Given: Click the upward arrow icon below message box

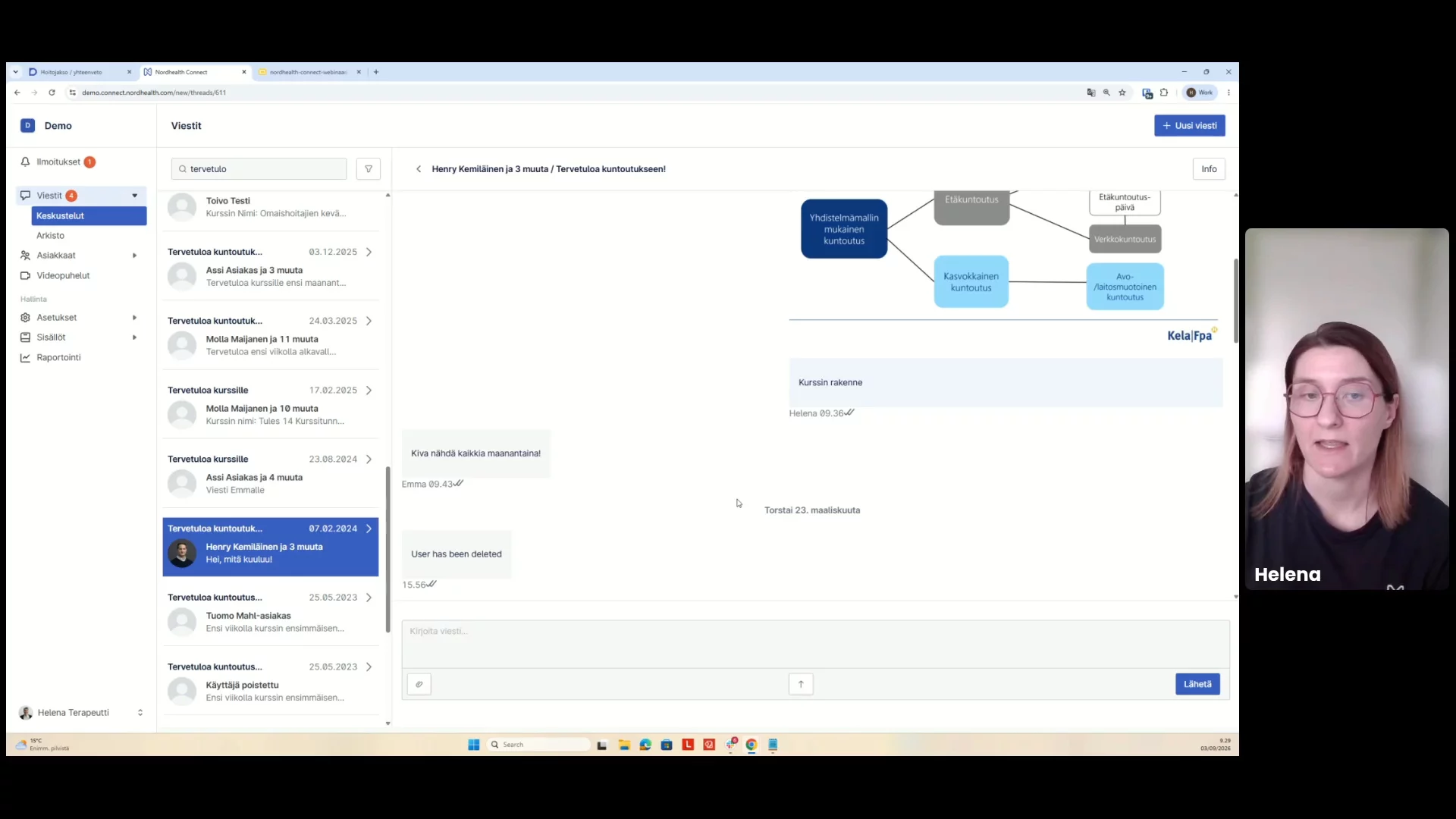Looking at the screenshot, I should click(x=801, y=684).
